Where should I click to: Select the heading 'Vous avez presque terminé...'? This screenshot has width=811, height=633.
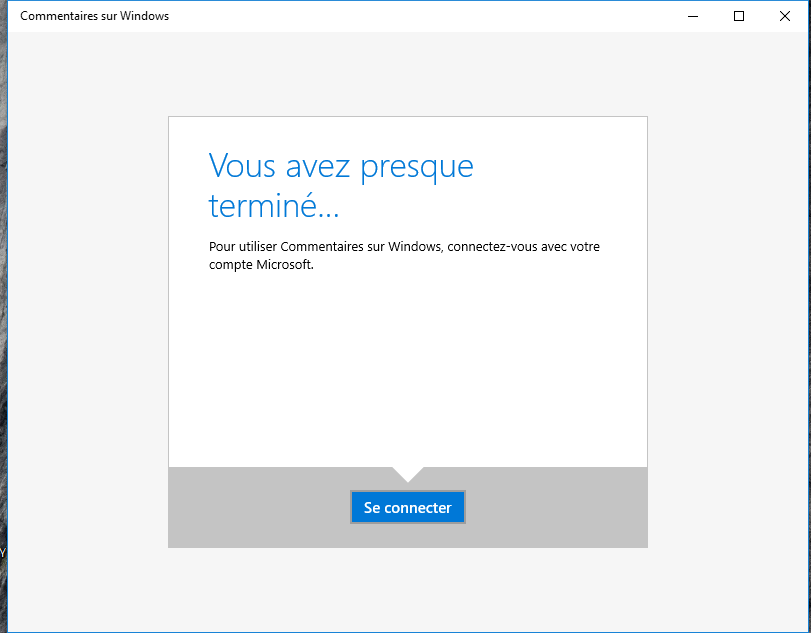tap(341, 185)
